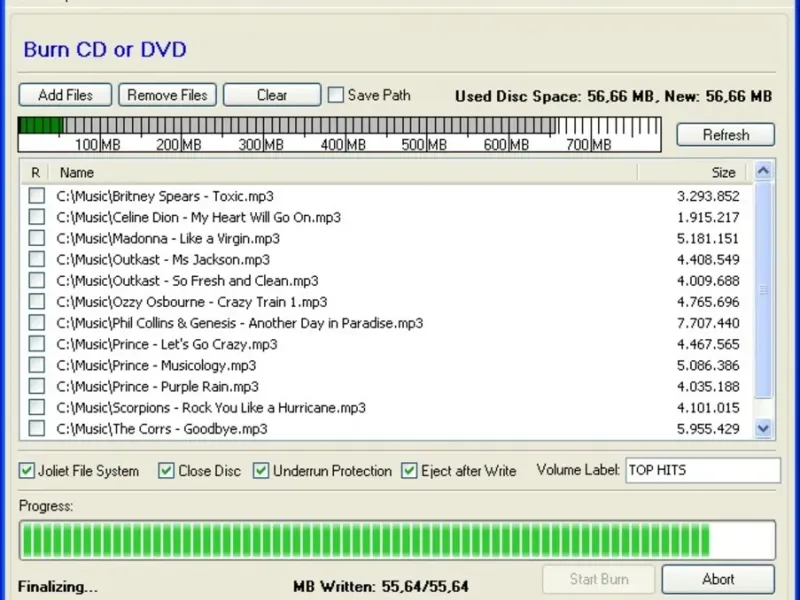Click the vertical scrollbar thumb of the file list
Image resolution: width=800 pixels, height=600 pixels.
click(x=763, y=290)
